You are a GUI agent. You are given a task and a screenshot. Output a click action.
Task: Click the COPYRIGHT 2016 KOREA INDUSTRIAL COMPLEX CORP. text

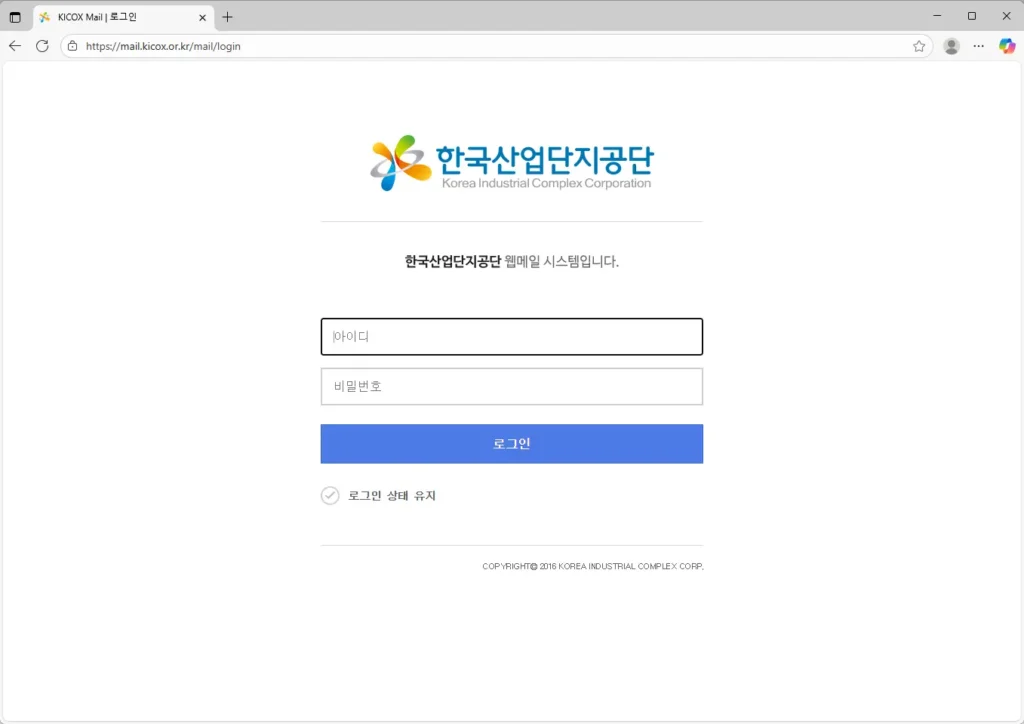[x=593, y=566]
